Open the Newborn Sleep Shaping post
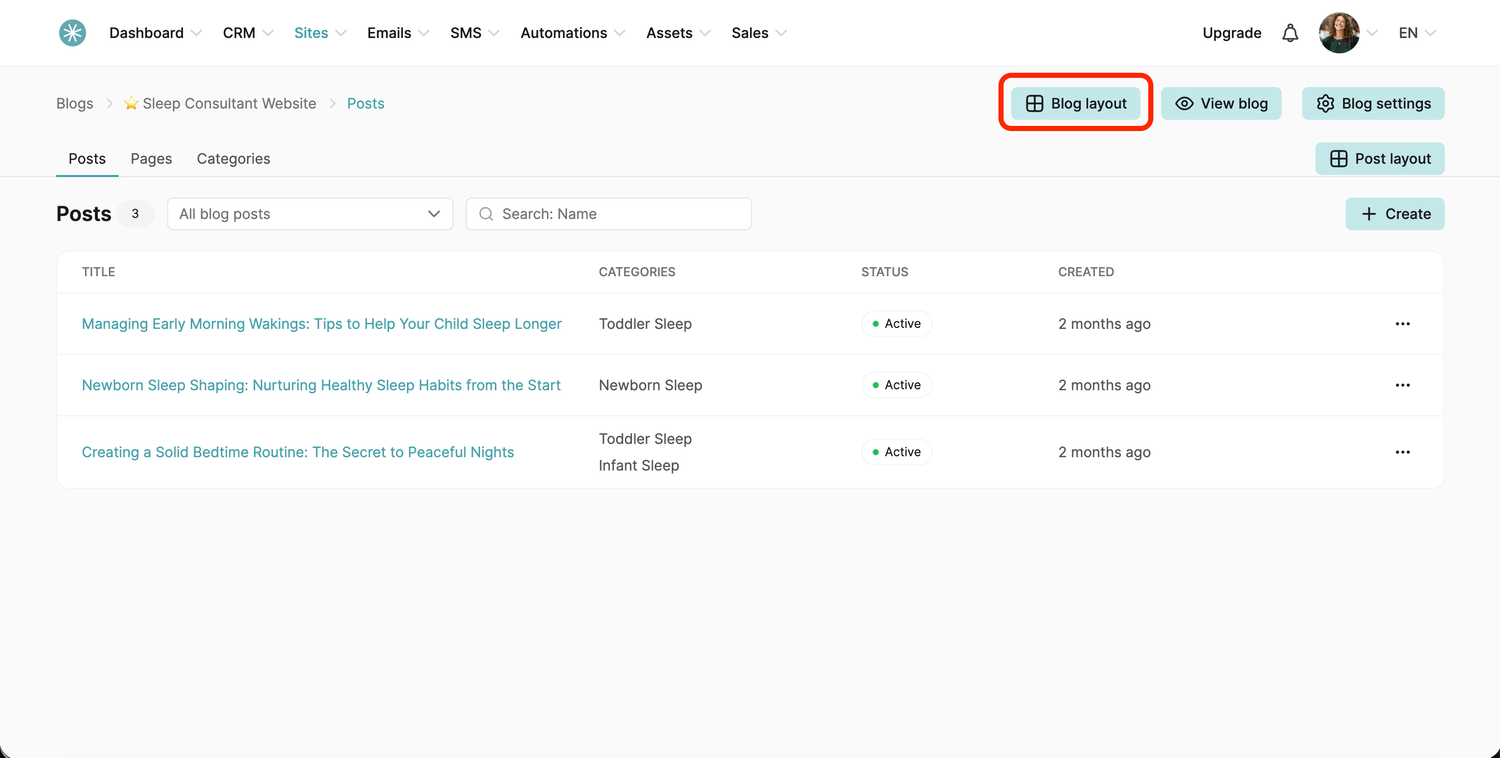 tap(321, 385)
